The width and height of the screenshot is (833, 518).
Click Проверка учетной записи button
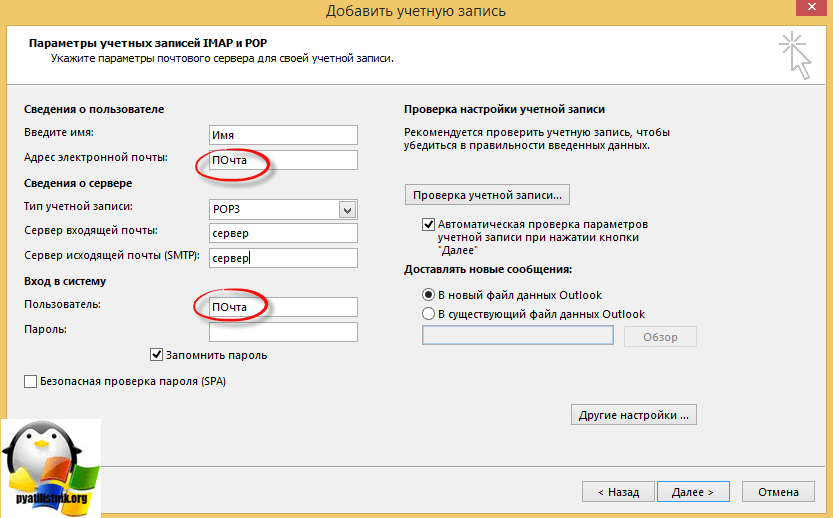487,193
